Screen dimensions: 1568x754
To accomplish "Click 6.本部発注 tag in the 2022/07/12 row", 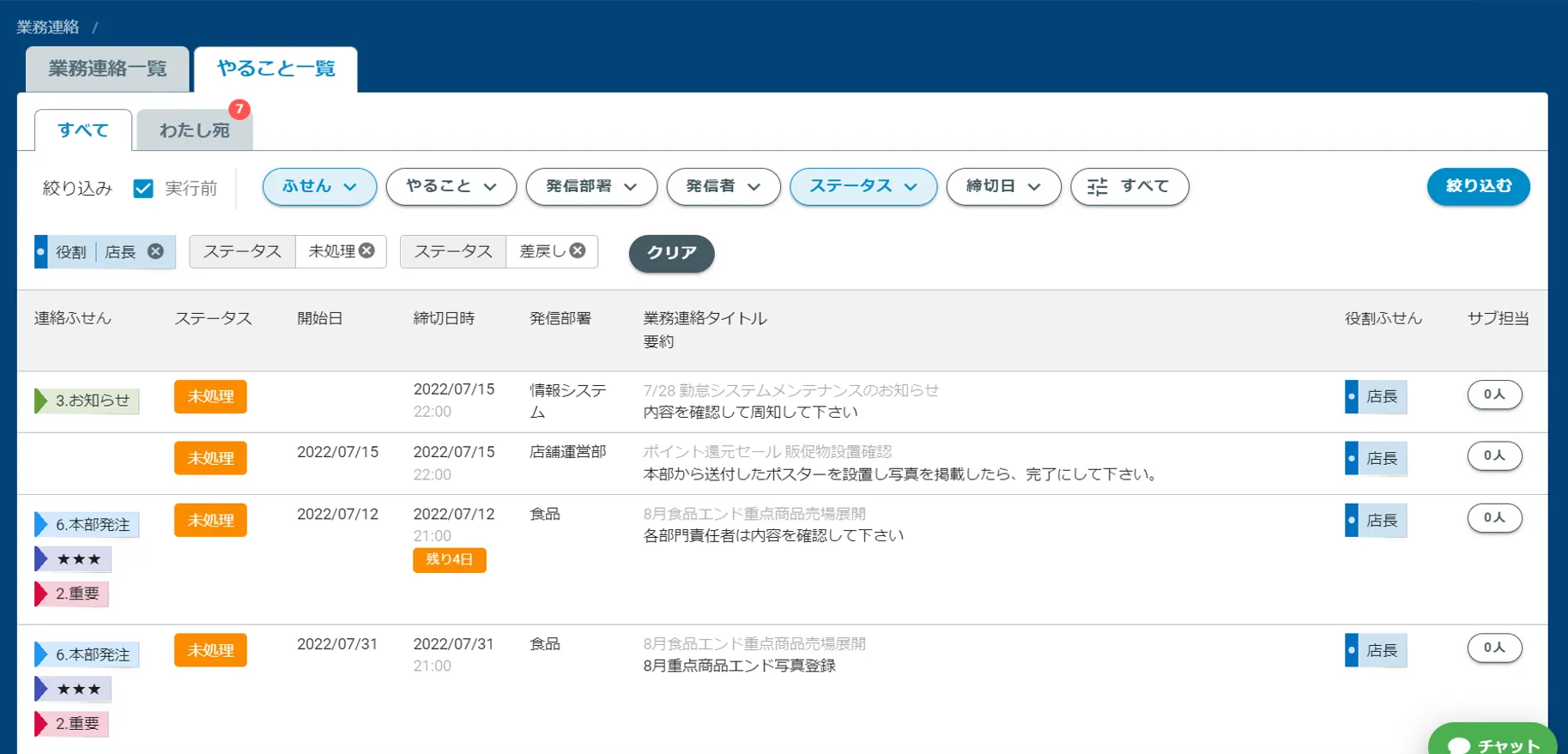I will 87,524.
